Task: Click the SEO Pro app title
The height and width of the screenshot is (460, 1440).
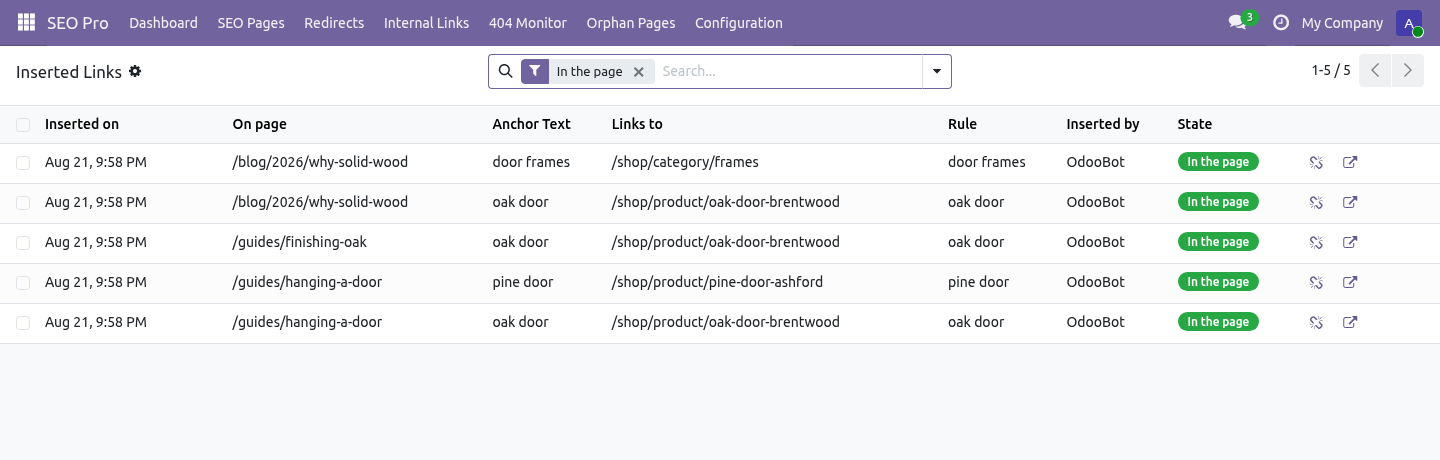Action: point(78,22)
